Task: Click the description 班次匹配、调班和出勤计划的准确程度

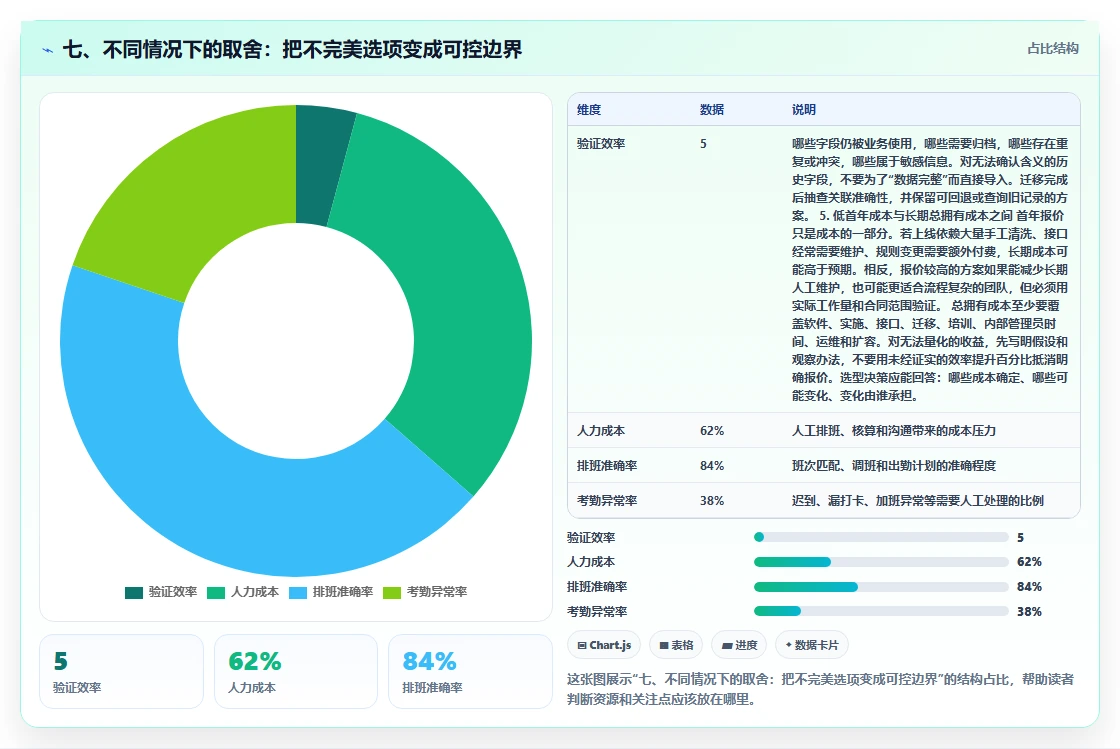Action: 894,466
